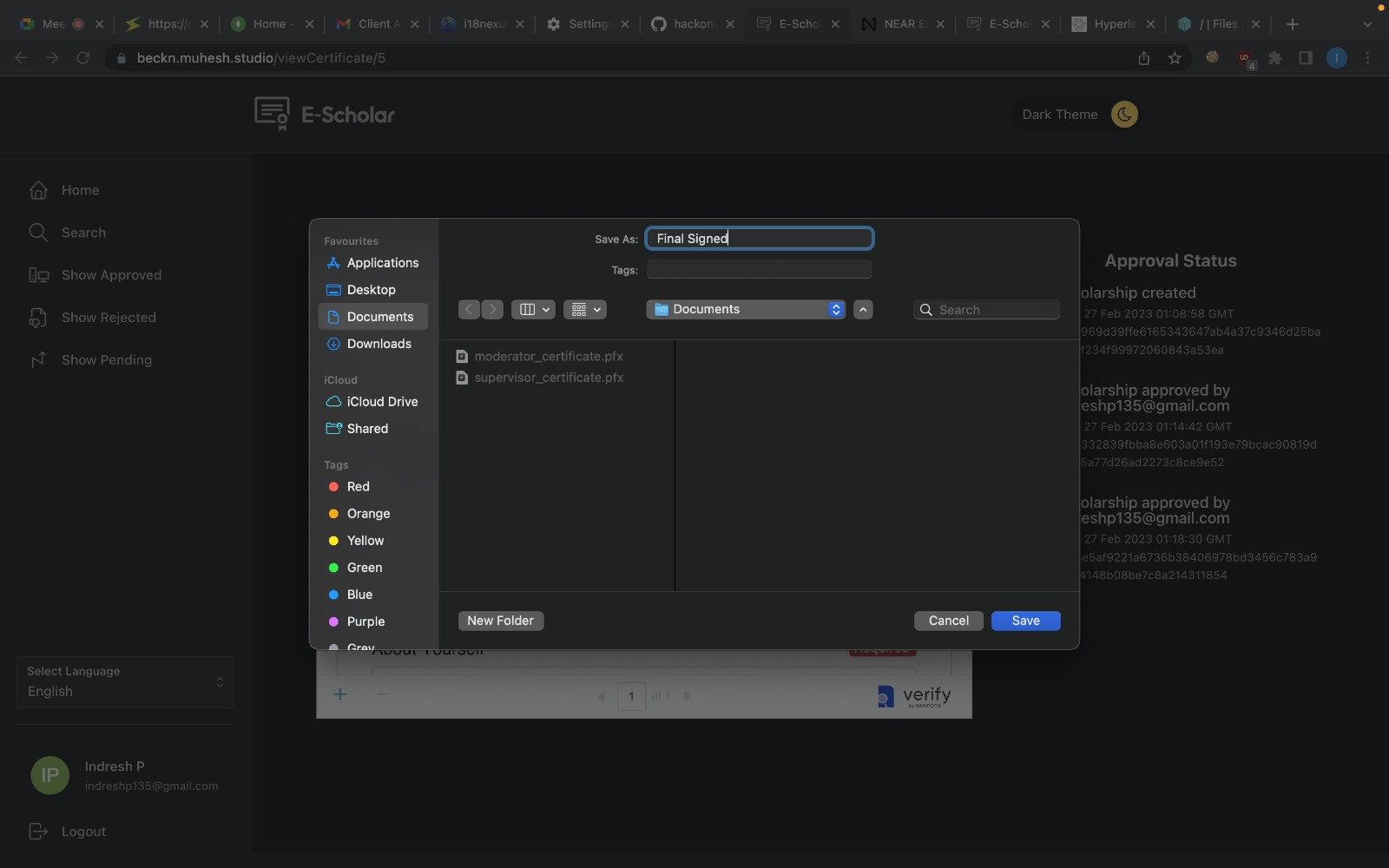Go to next page in document viewer
The image size is (1389, 868).
[687, 696]
